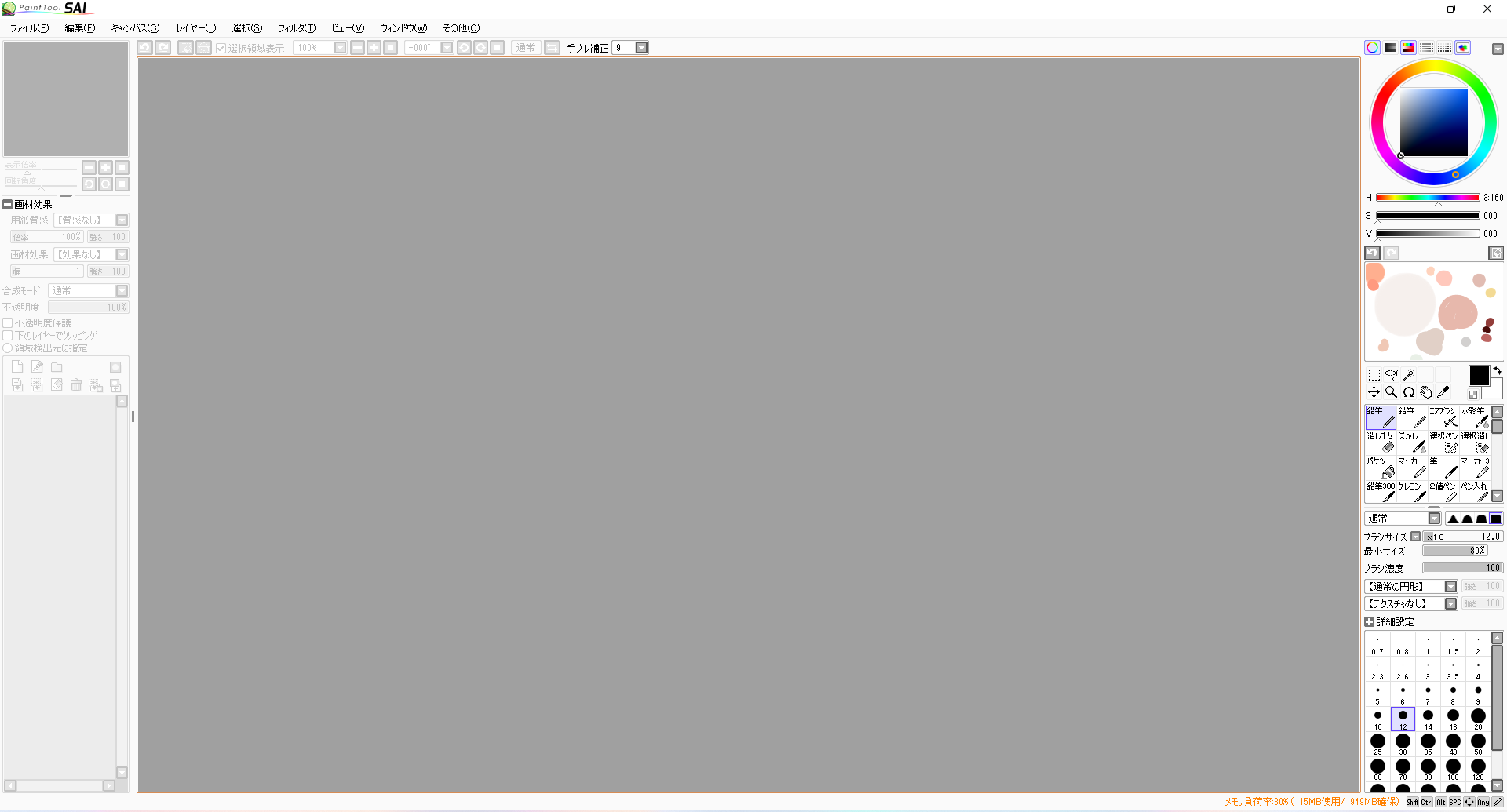This screenshot has width=1507, height=812.
Task: Swap foreground and background colors arrow
Action: [1497, 371]
